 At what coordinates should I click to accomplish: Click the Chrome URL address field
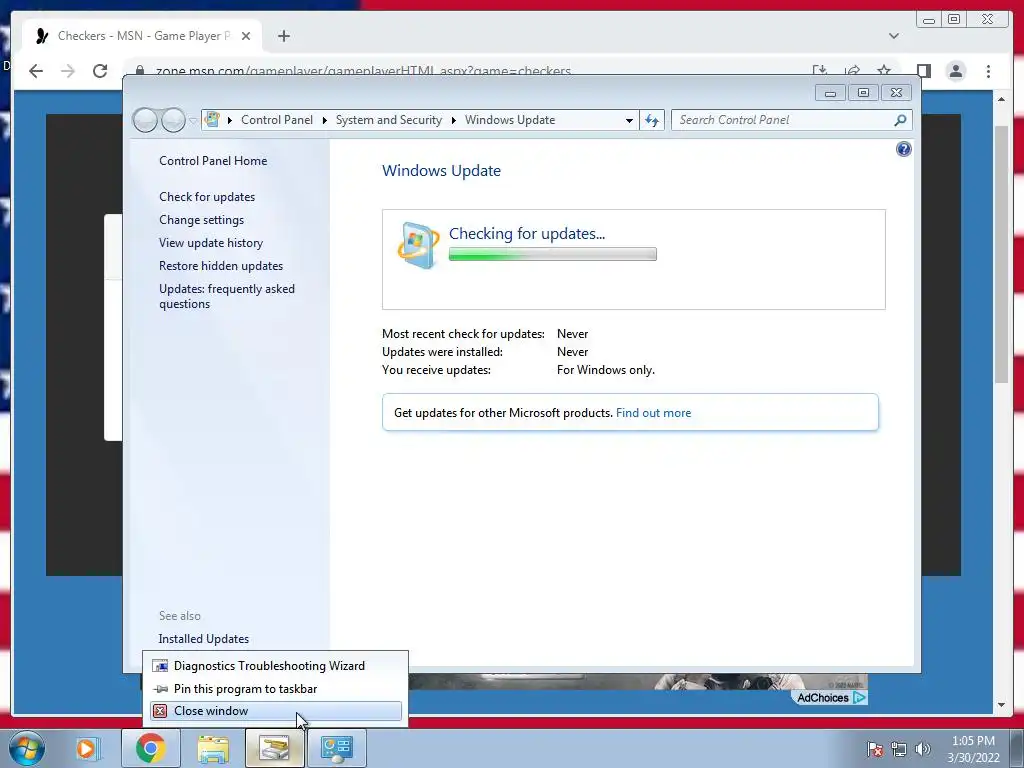pos(470,71)
